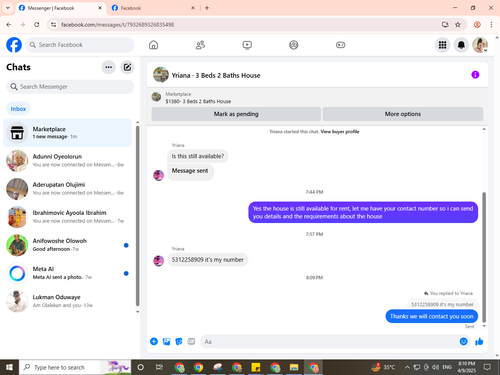This screenshot has width=500, height=375.
Task: Open the Windows Start menu
Action: click(9, 367)
